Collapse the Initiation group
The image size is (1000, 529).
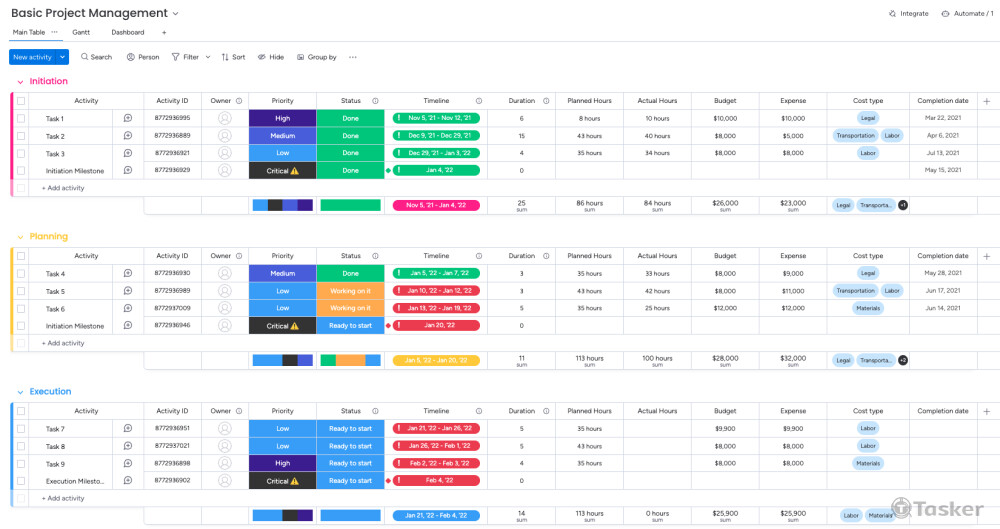tap(19, 82)
